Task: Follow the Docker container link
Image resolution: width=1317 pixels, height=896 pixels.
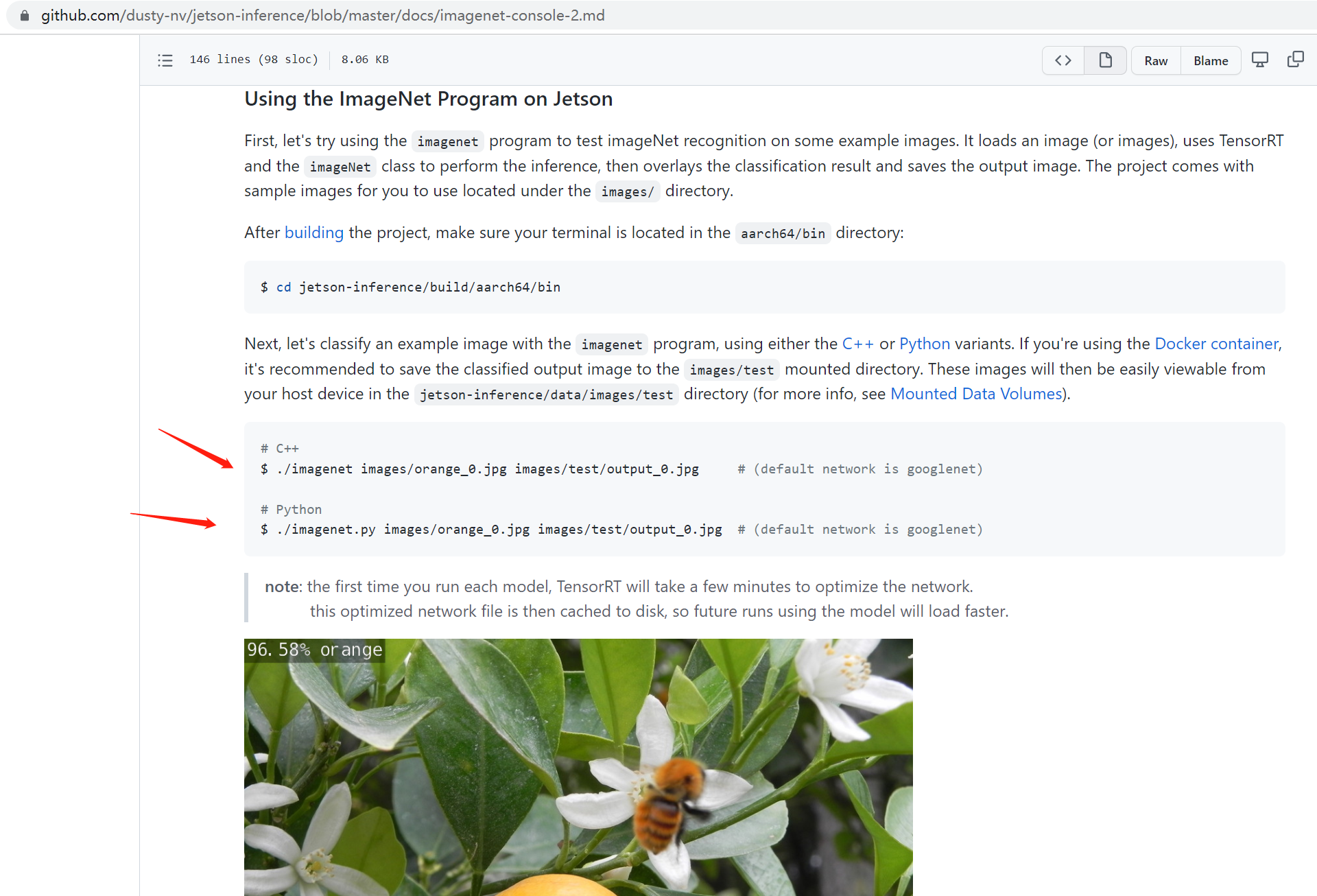Action: (x=1216, y=344)
